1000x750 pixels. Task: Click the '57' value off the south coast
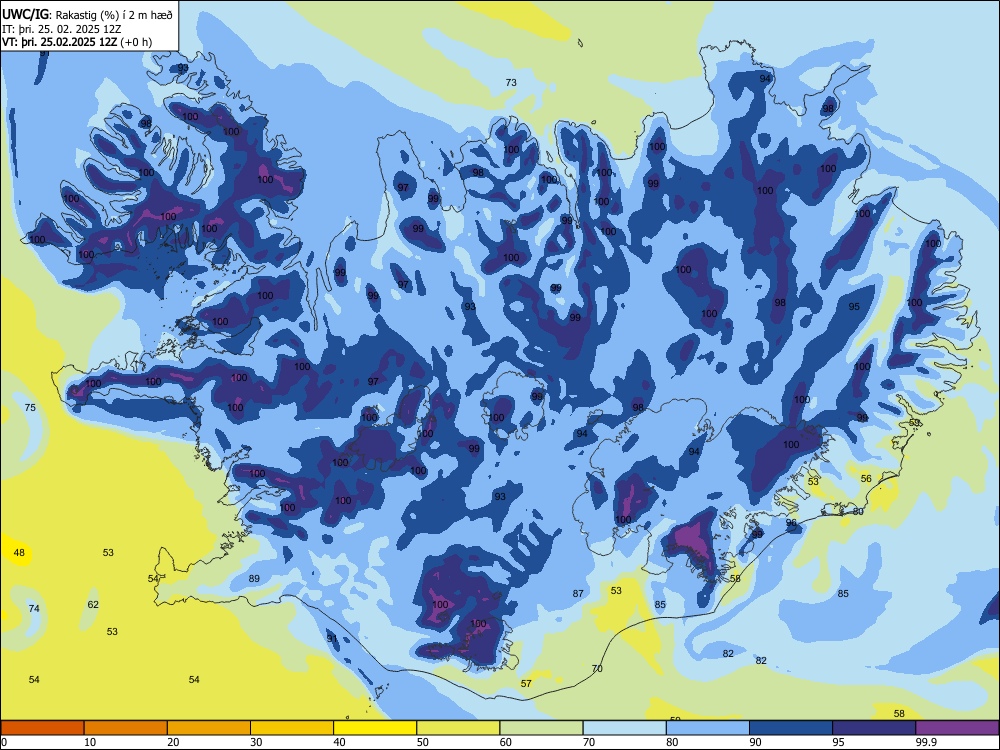pos(526,684)
